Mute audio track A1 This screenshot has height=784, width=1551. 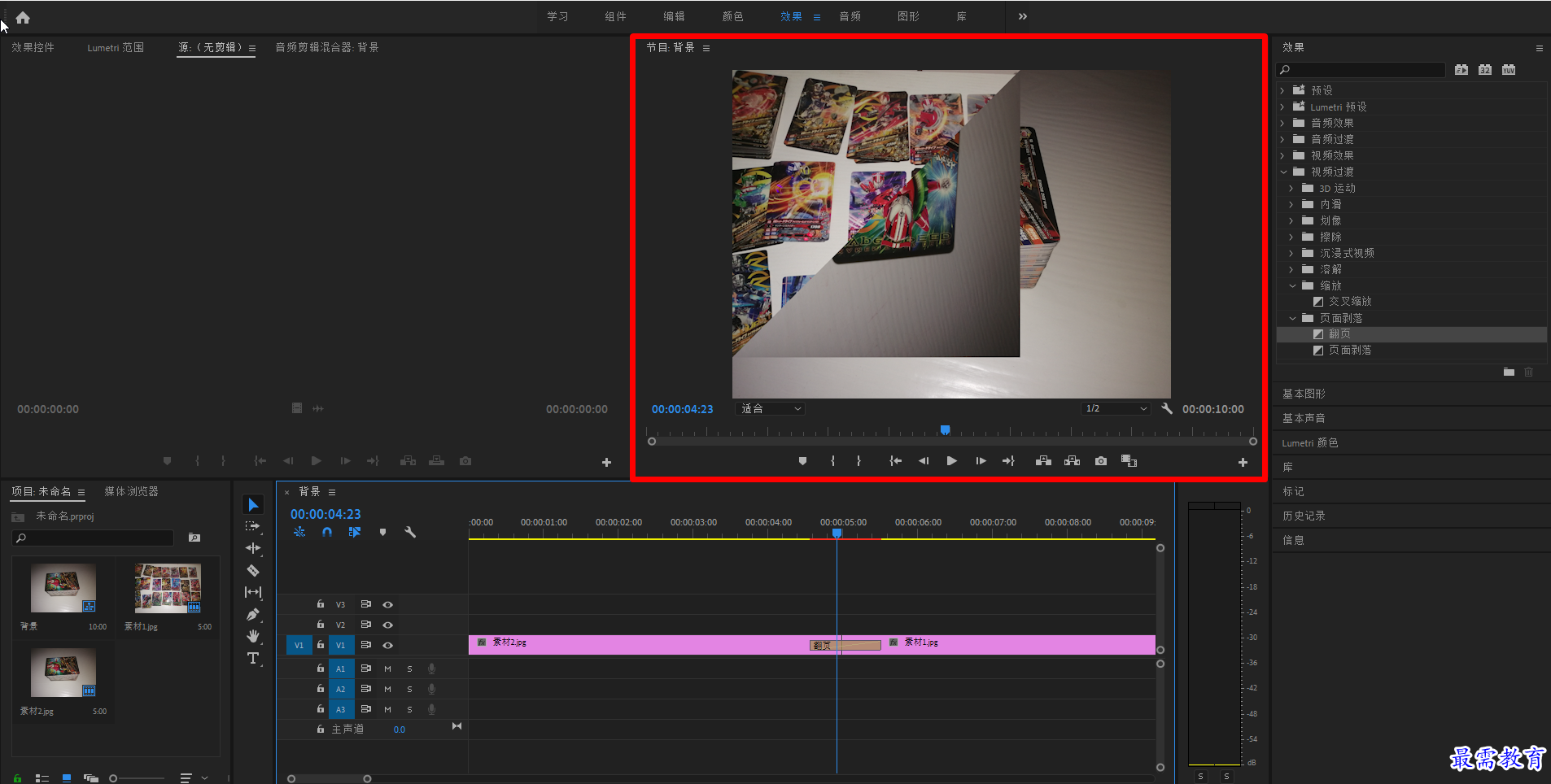click(x=388, y=669)
